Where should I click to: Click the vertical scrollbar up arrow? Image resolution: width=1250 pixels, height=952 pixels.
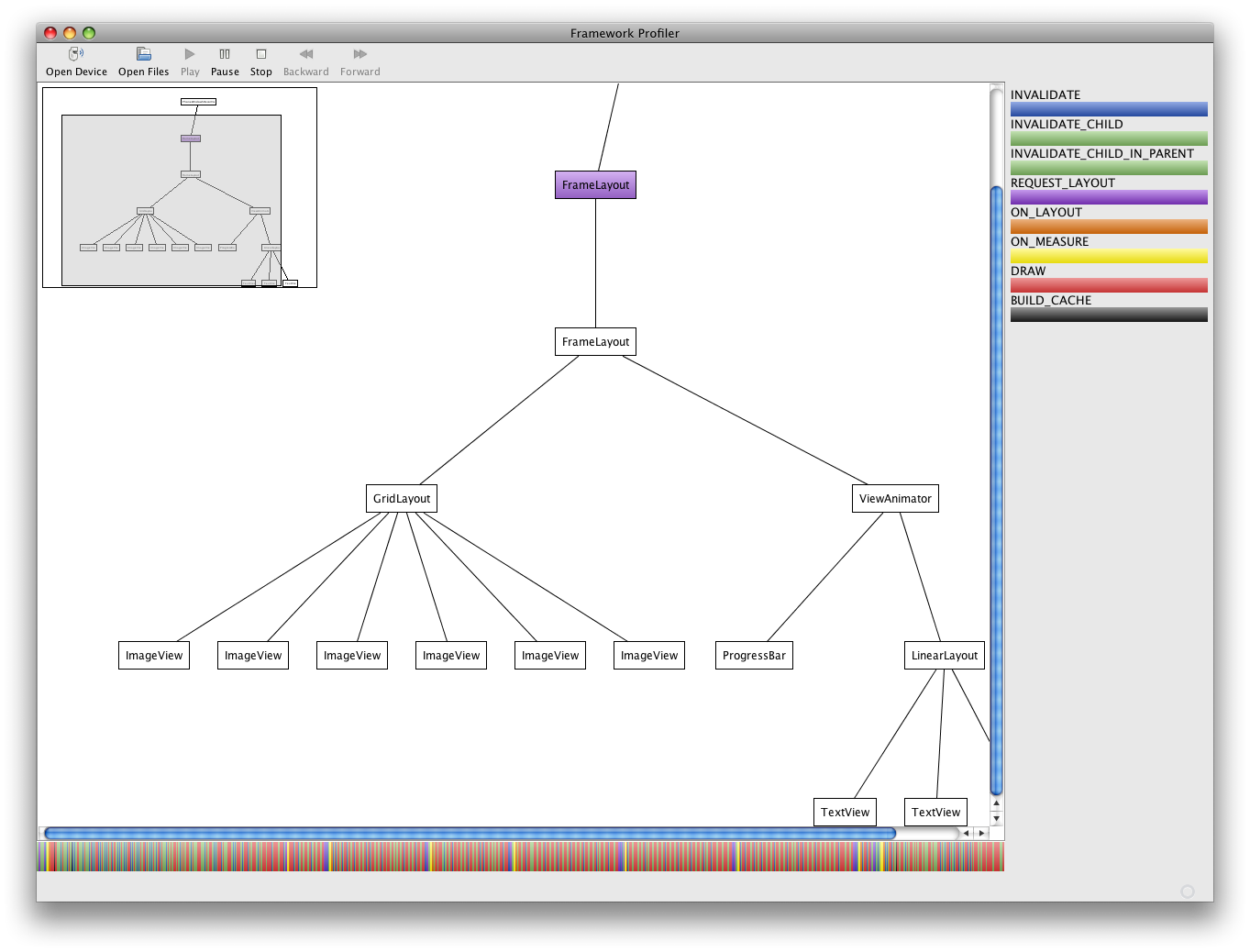pos(997,803)
